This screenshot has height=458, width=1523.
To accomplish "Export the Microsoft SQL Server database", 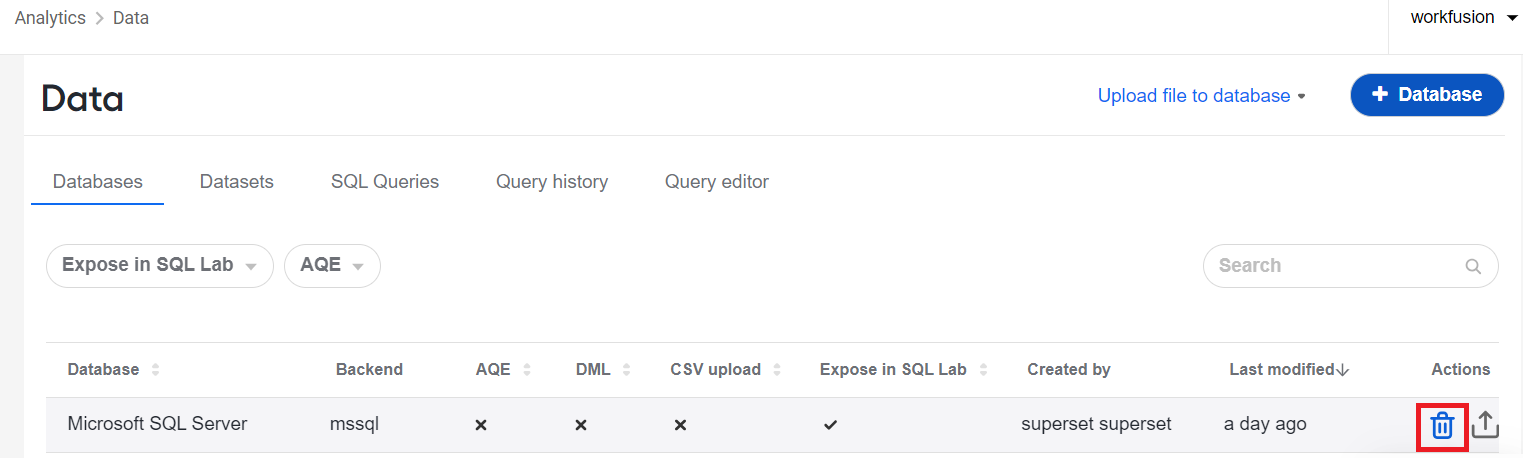I will tap(1486, 425).
